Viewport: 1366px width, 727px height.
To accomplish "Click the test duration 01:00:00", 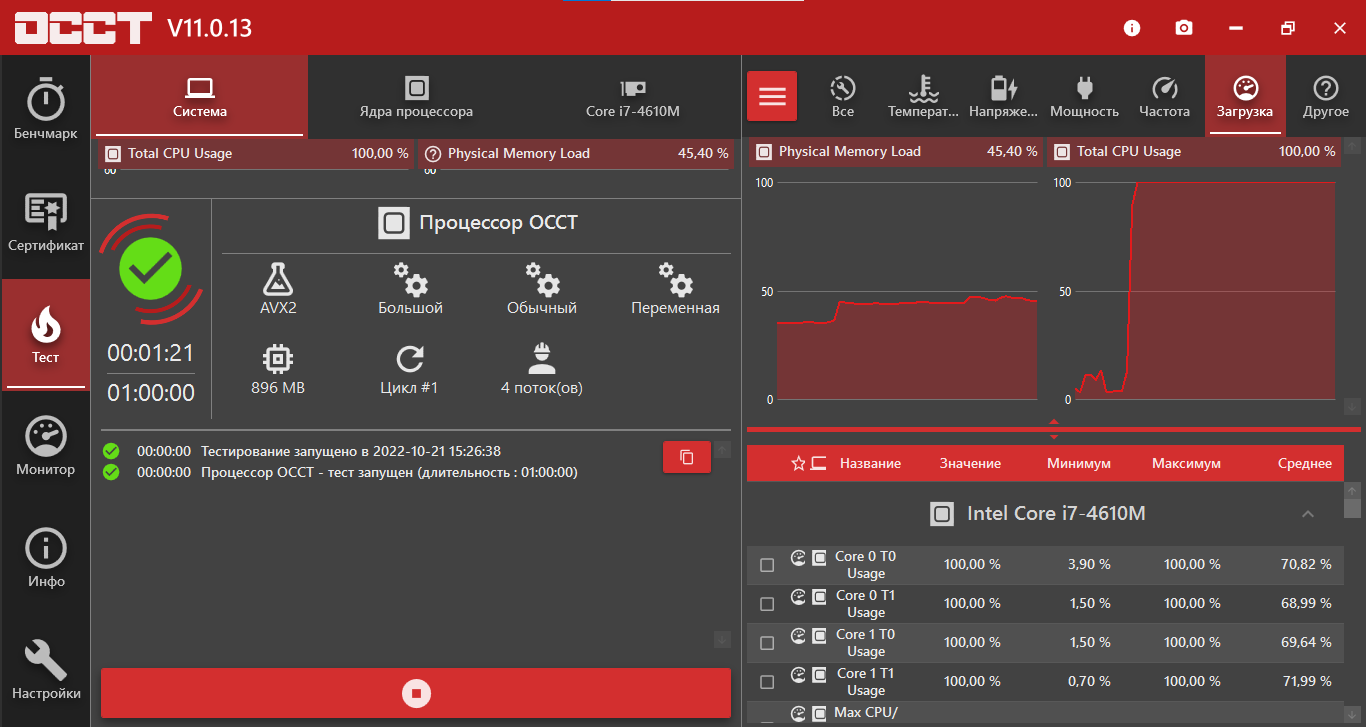I will pyautogui.click(x=151, y=393).
